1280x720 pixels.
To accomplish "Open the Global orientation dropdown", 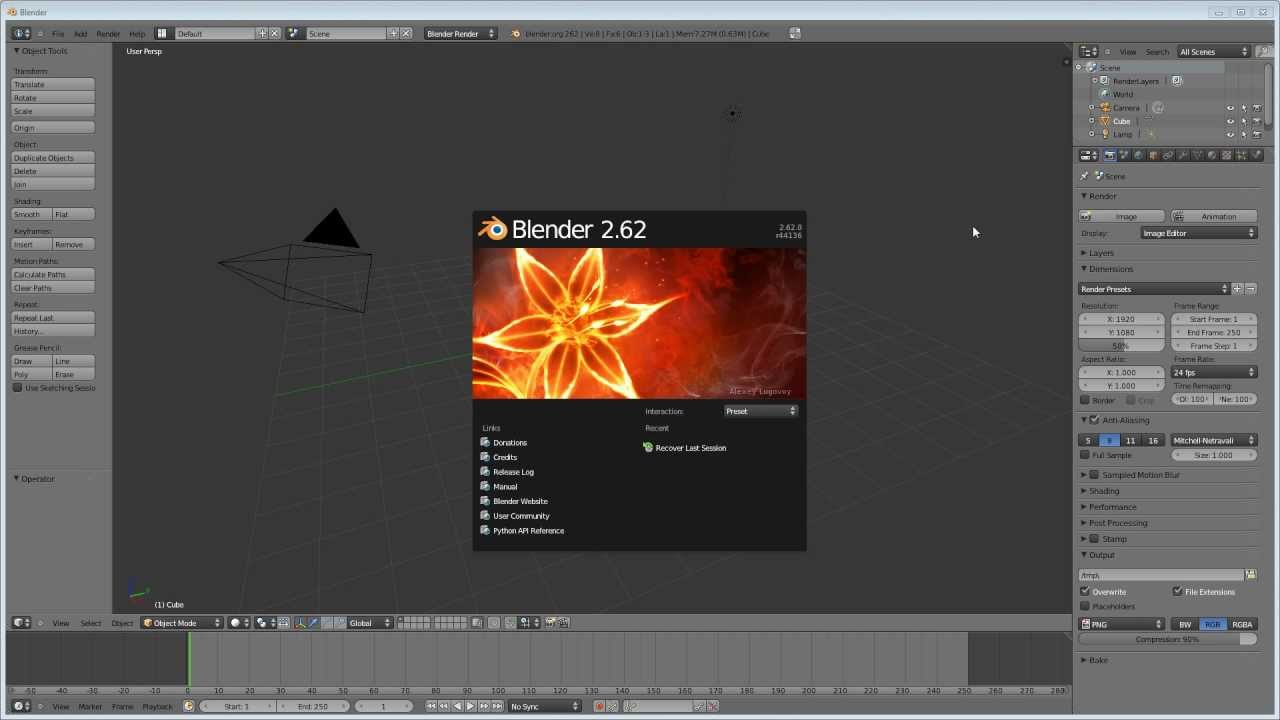I will pyautogui.click(x=369, y=622).
